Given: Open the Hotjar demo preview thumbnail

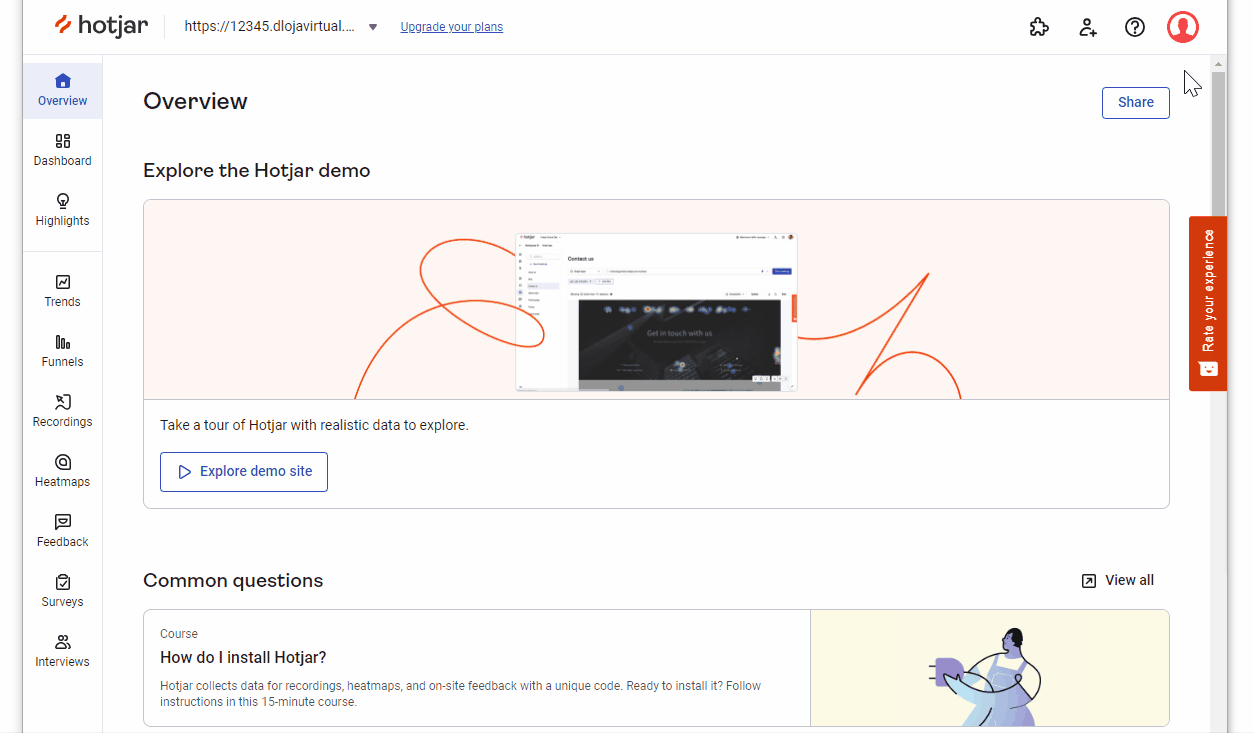Looking at the screenshot, I should coord(657,312).
